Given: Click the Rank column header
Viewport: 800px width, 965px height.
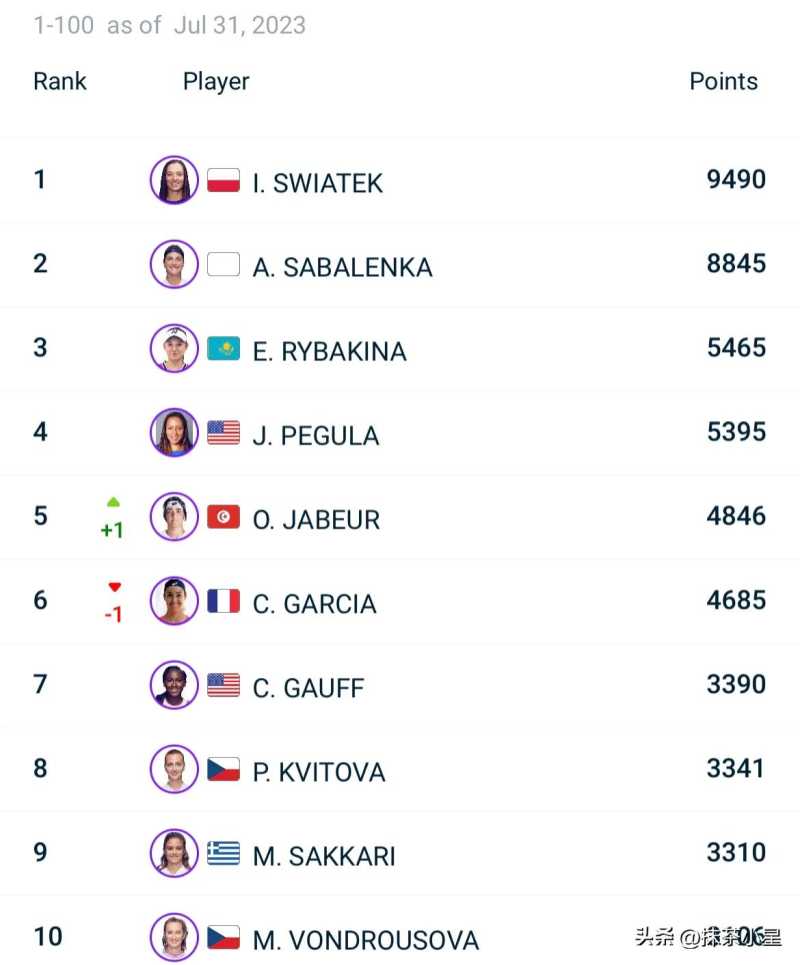Looking at the screenshot, I should click(60, 82).
